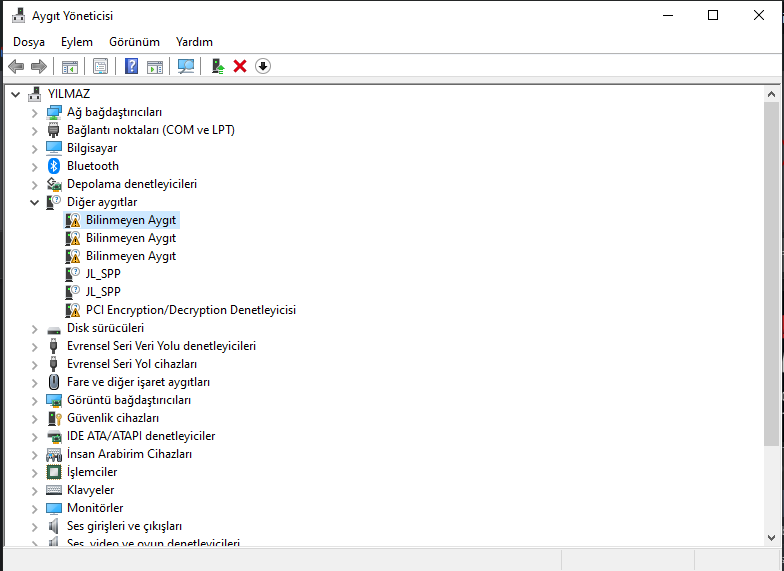
Task: Click the Forward arrow in the toolbar
Action: pyautogui.click(x=38, y=66)
